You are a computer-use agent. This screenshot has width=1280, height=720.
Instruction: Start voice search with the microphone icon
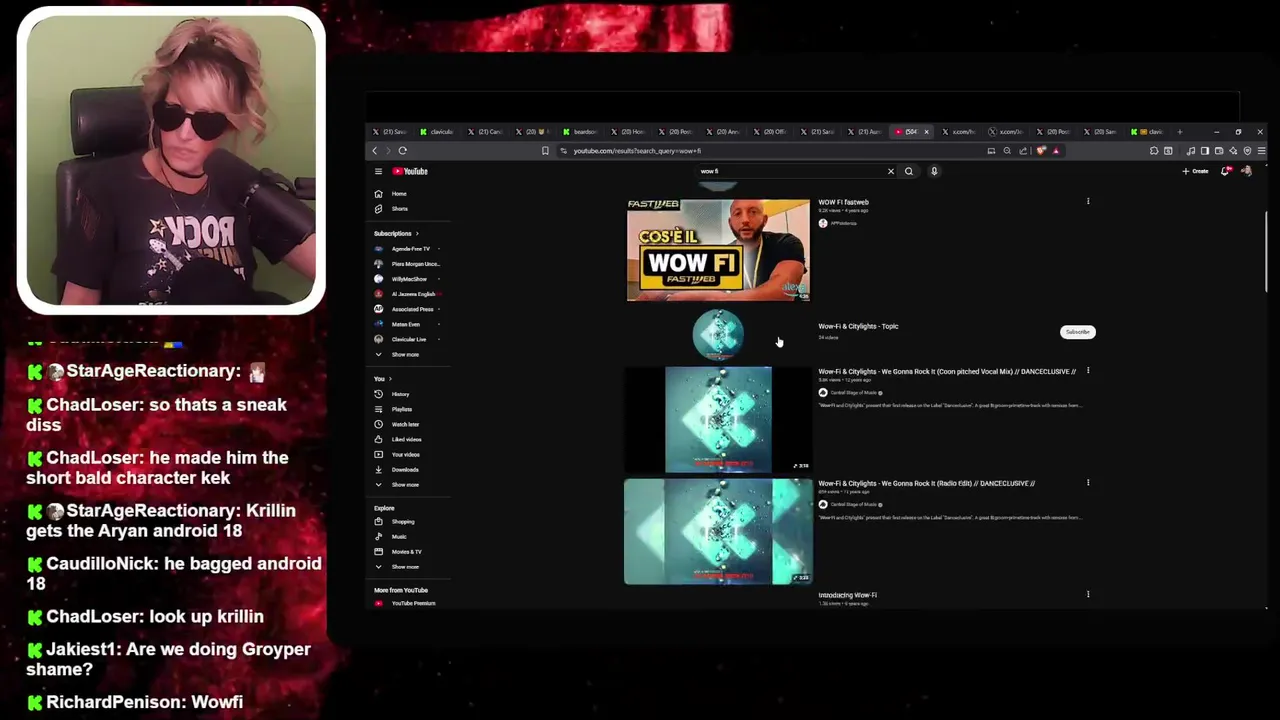934,171
